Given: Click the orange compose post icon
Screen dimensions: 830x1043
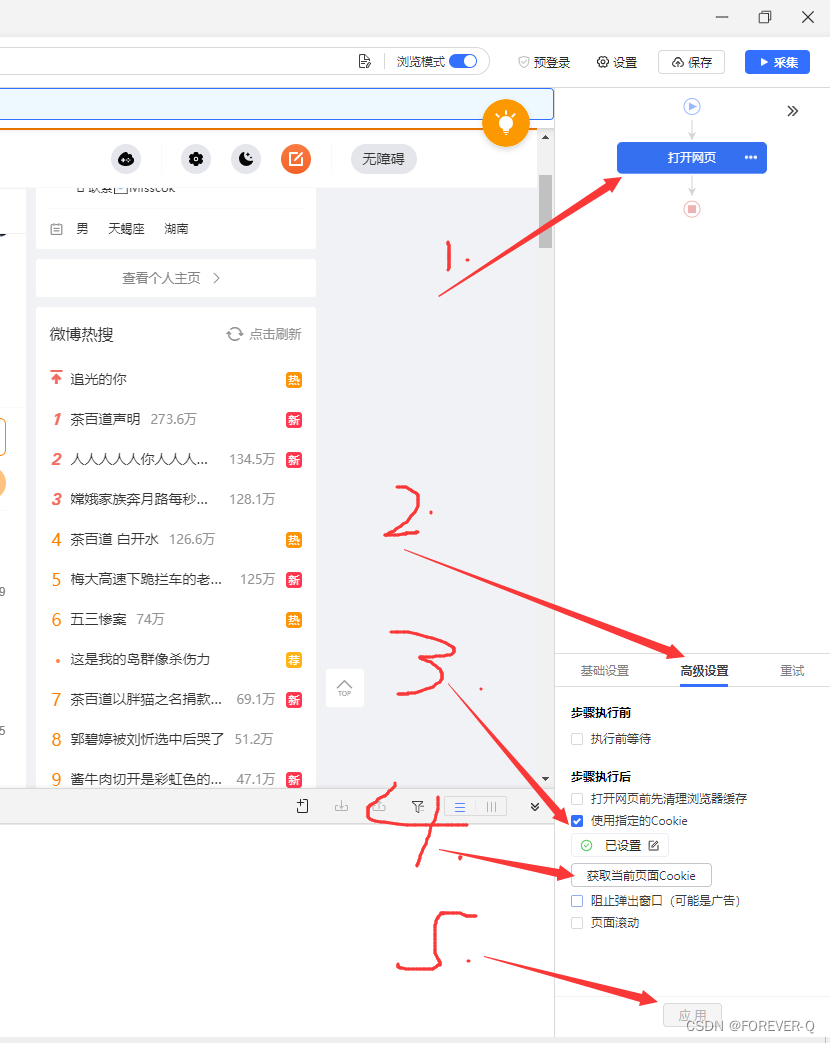Looking at the screenshot, I should (x=296, y=159).
